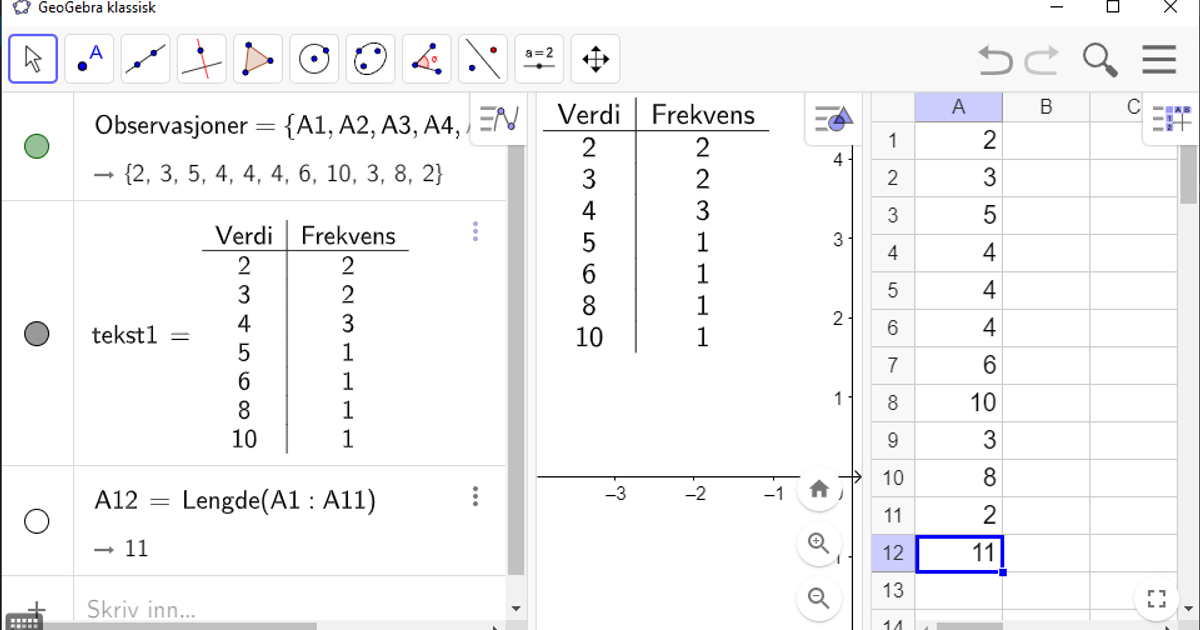The height and width of the screenshot is (630, 1200).
Task: Select the Line tool
Action: 145,58
